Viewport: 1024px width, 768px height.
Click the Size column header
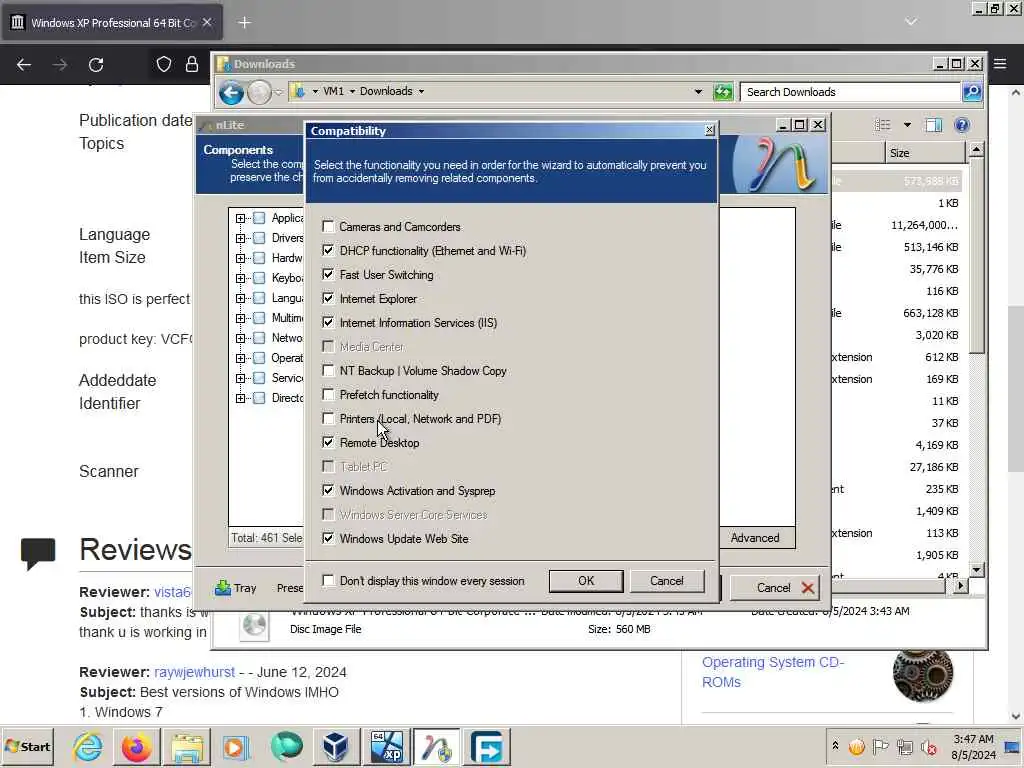[x=925, y=153]
